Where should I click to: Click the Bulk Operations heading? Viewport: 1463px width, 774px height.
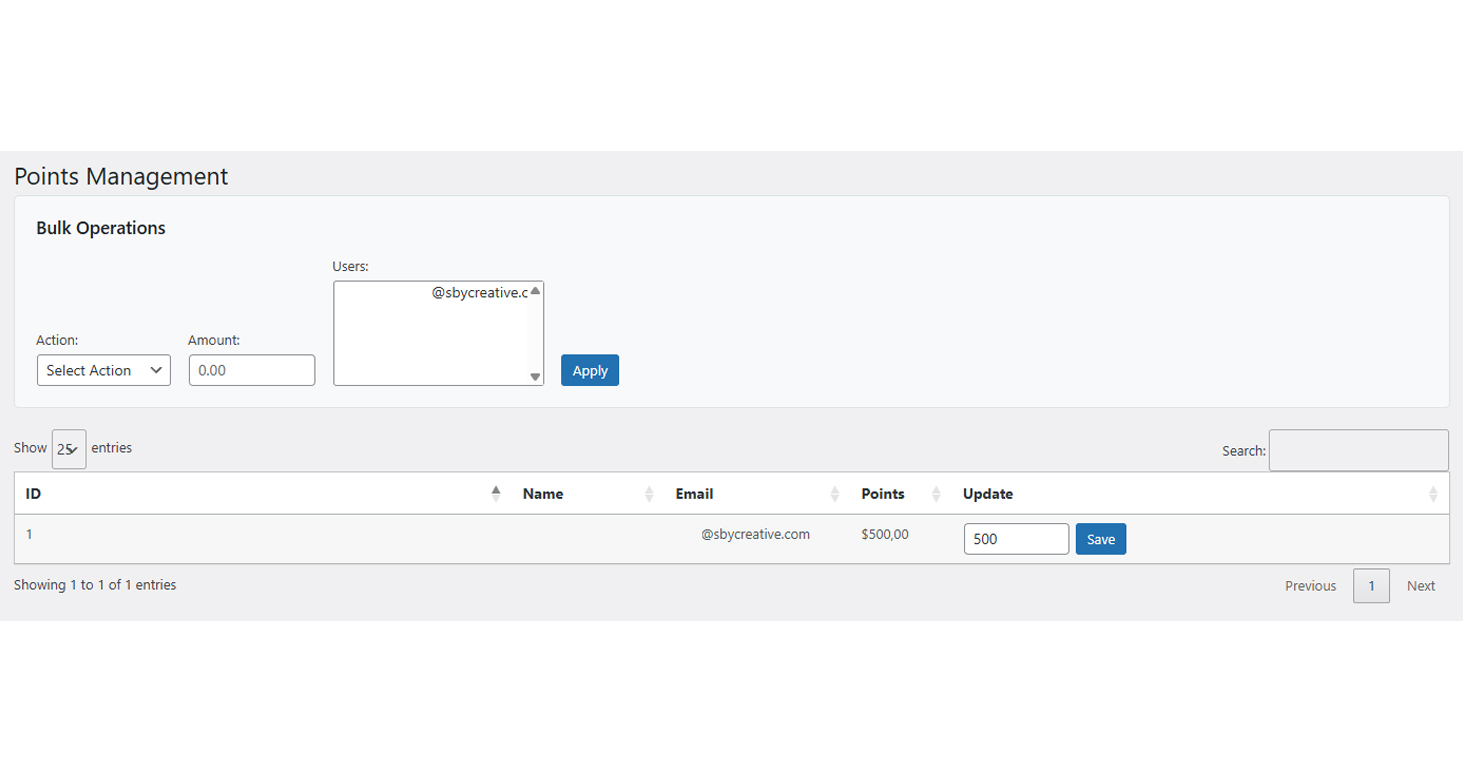(100, 228)
